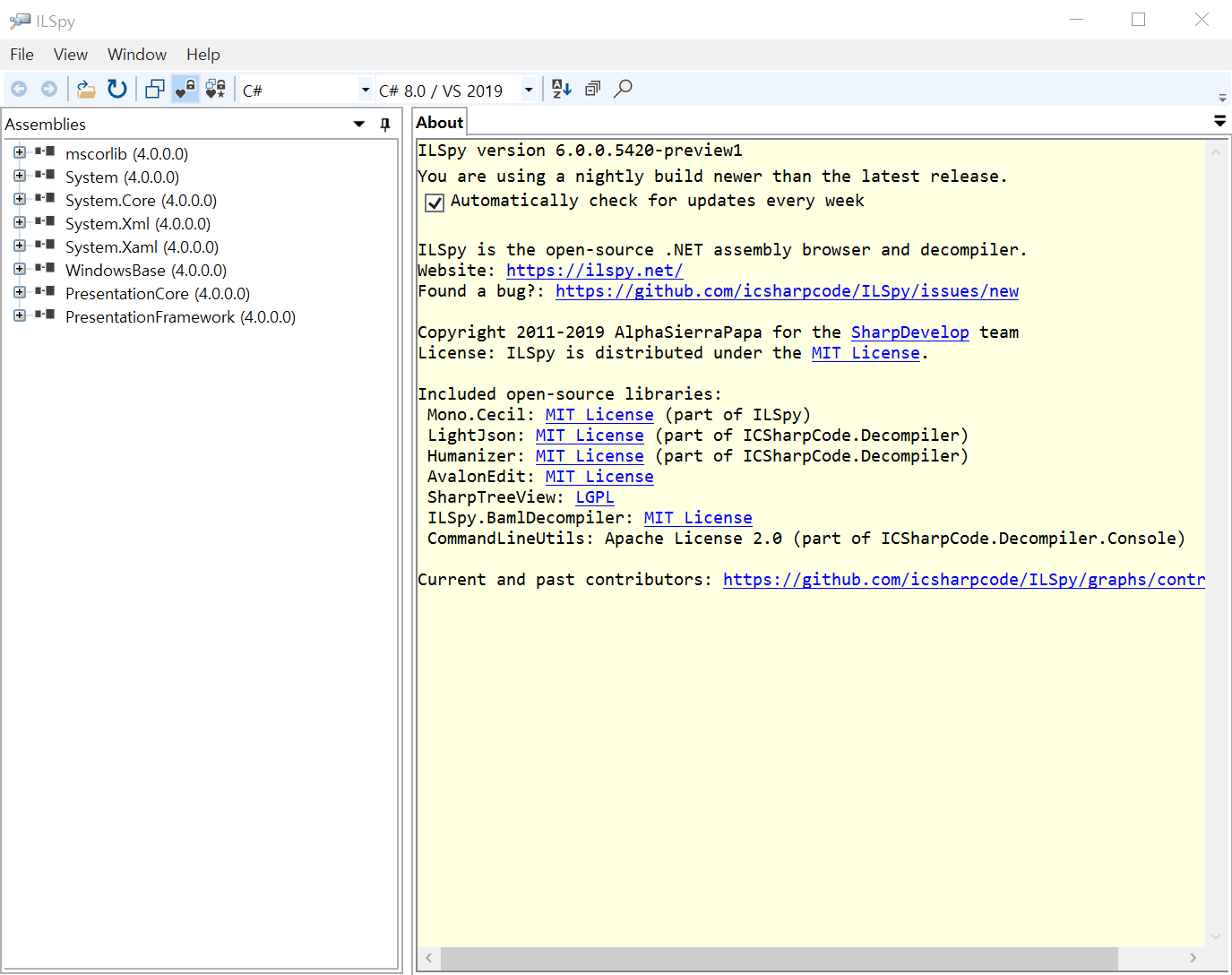Open Search with the magnifier icon

tap(623, 89)
